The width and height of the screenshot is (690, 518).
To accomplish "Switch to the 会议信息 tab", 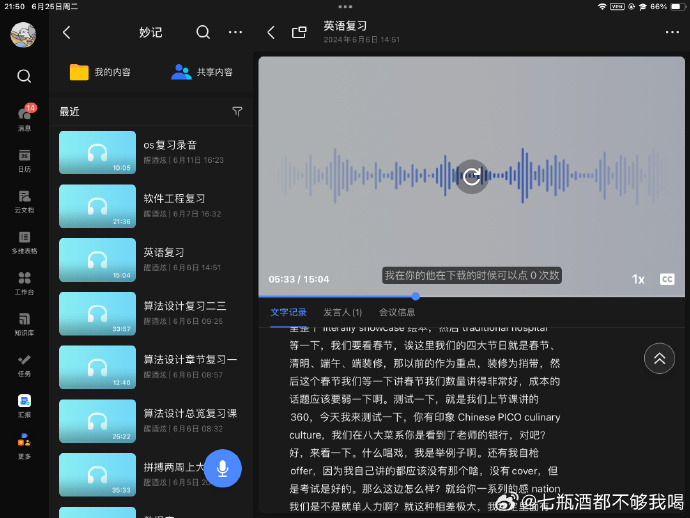I will 397,313.
